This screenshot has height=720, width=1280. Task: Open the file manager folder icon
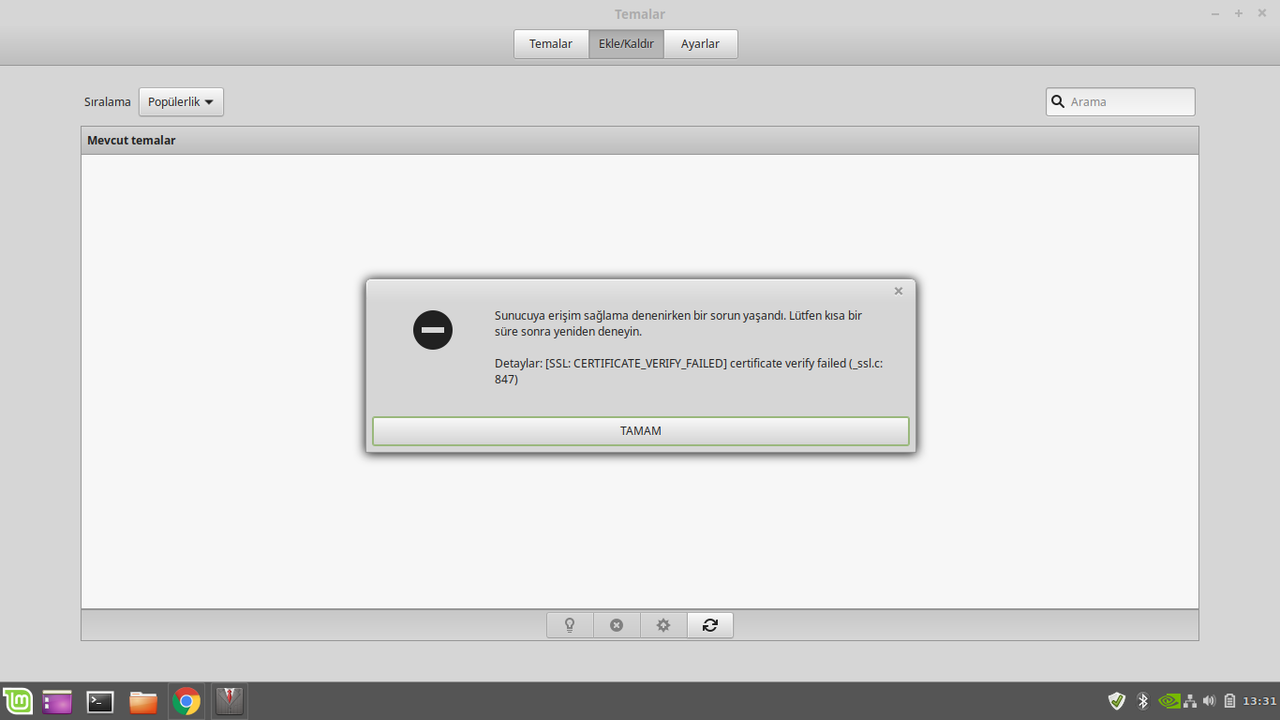[143, 702]
